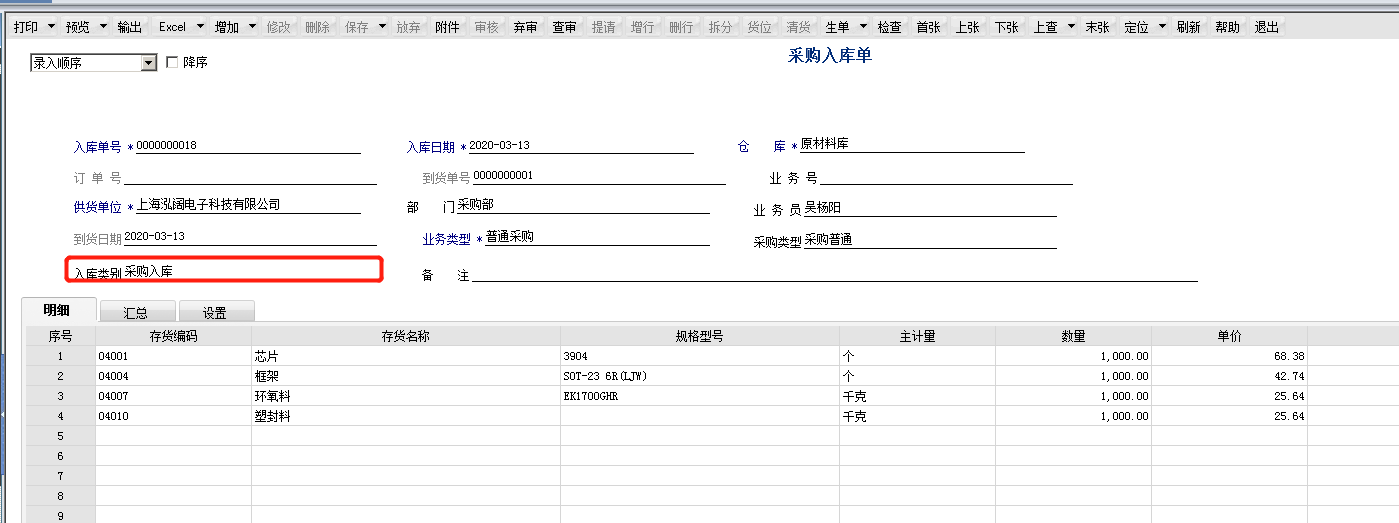
Task: Click the 生单 toolbar button
Action: click(x=837, y=28)
